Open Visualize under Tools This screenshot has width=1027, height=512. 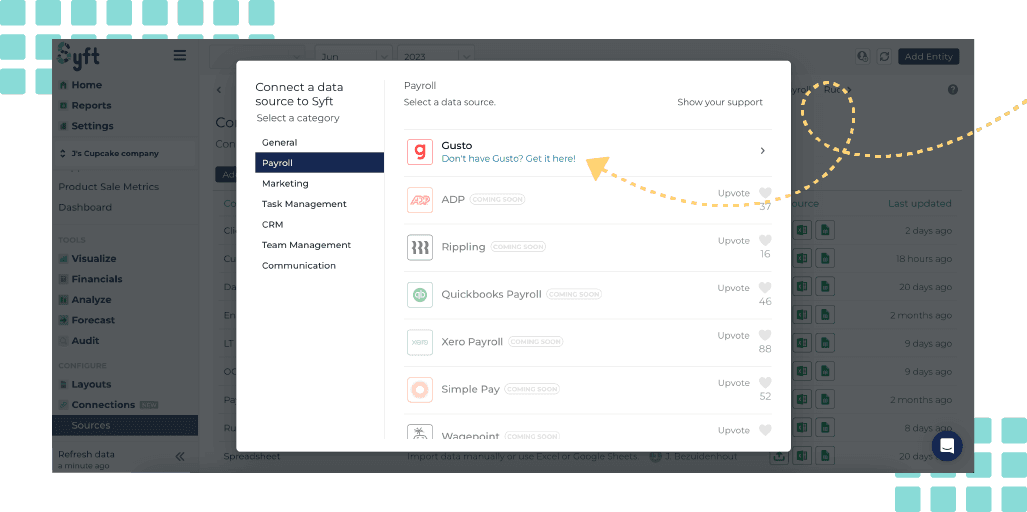94,259
